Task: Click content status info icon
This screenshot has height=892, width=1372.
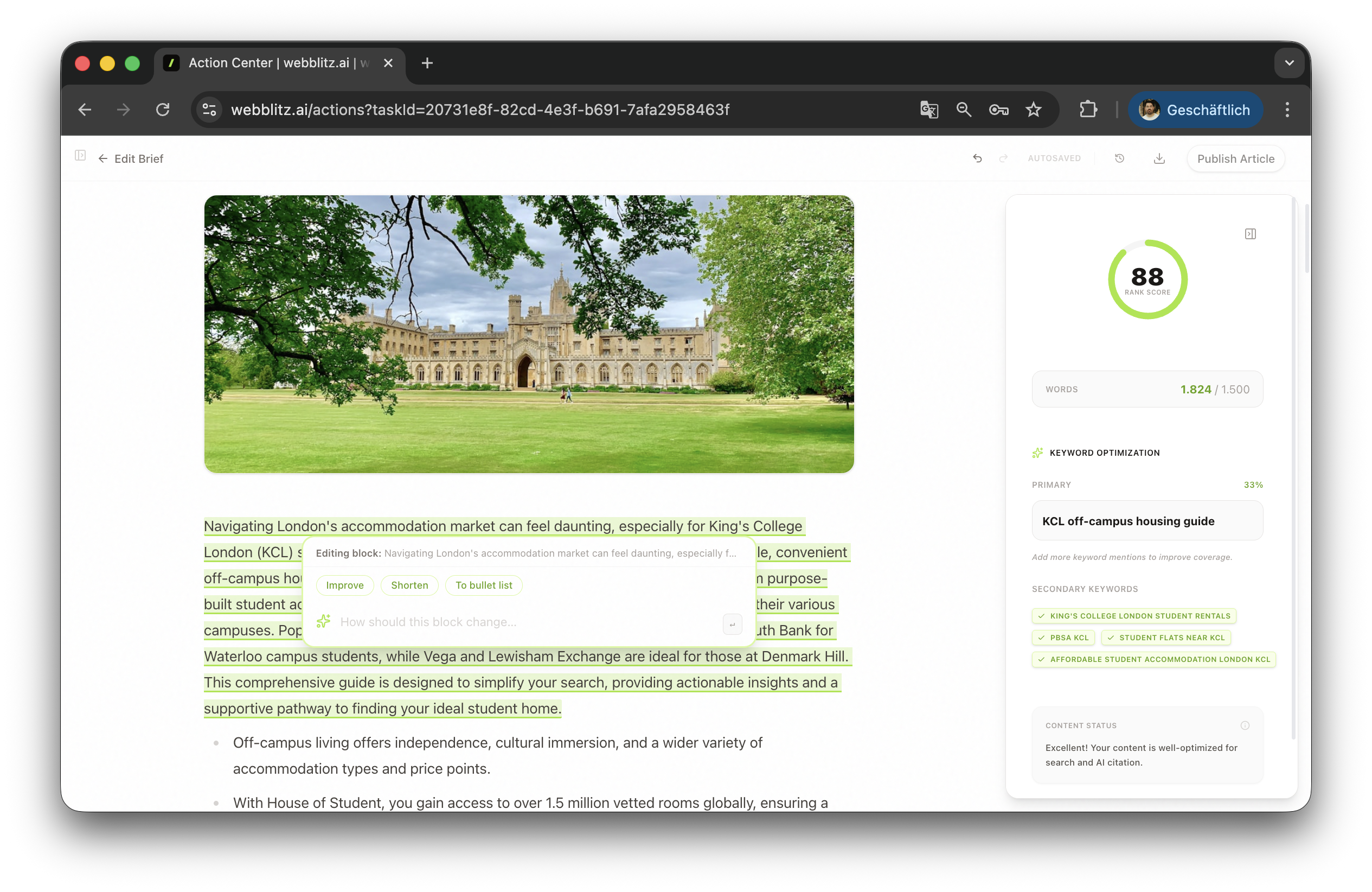Action: click(x=1245, y=725)
